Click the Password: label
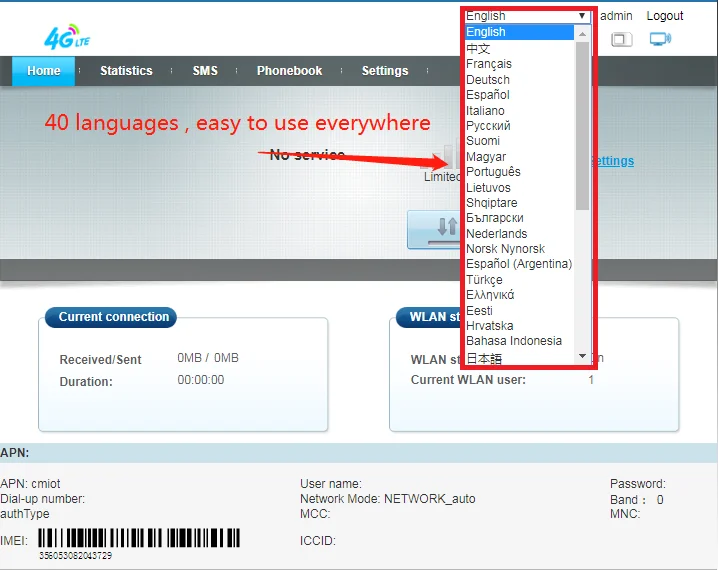This screenshot has height=570, width=718. pos(638,483)
